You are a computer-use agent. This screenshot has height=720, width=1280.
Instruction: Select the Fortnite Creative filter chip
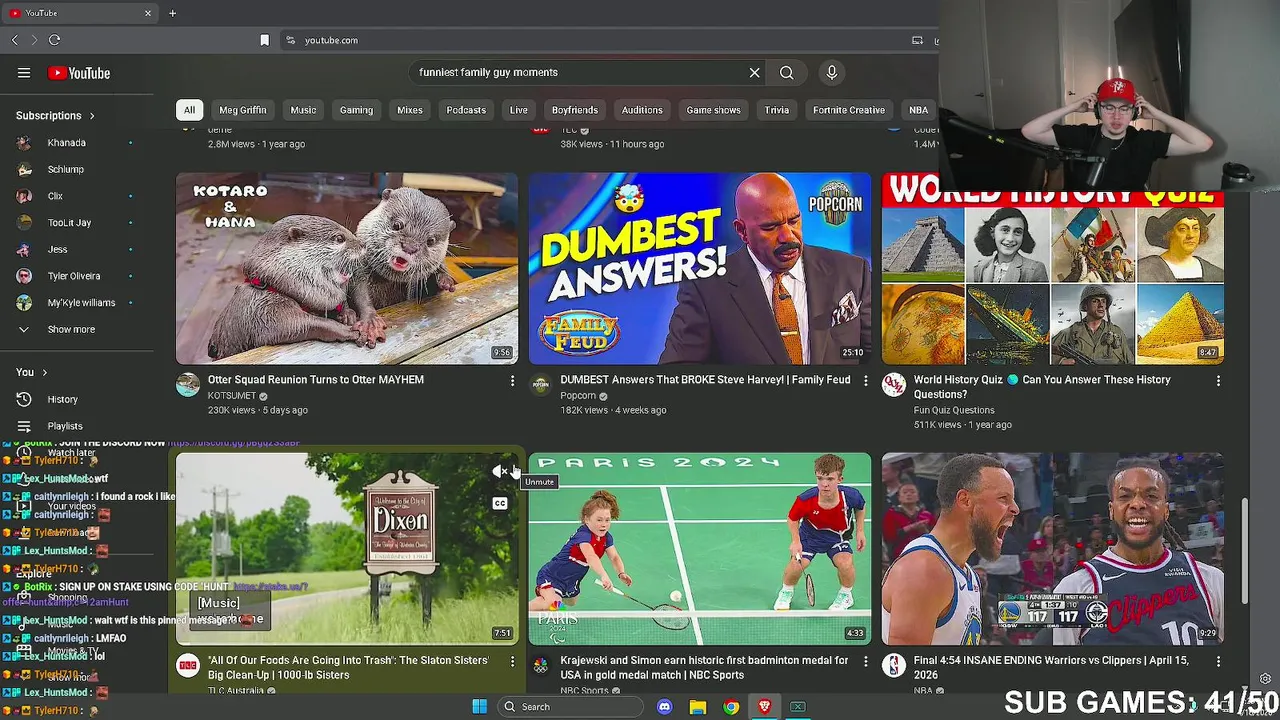pyautogui.click(x=849, y=110)
